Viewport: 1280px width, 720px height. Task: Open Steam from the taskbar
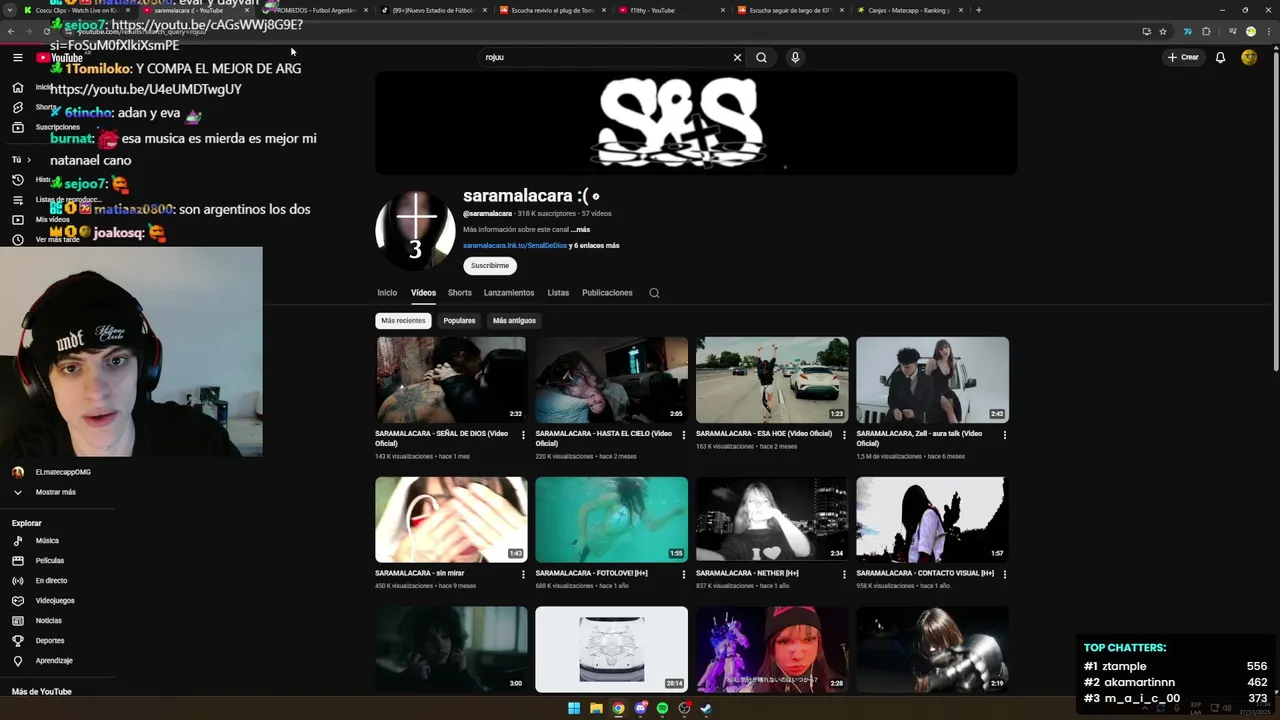coord(706,709)
